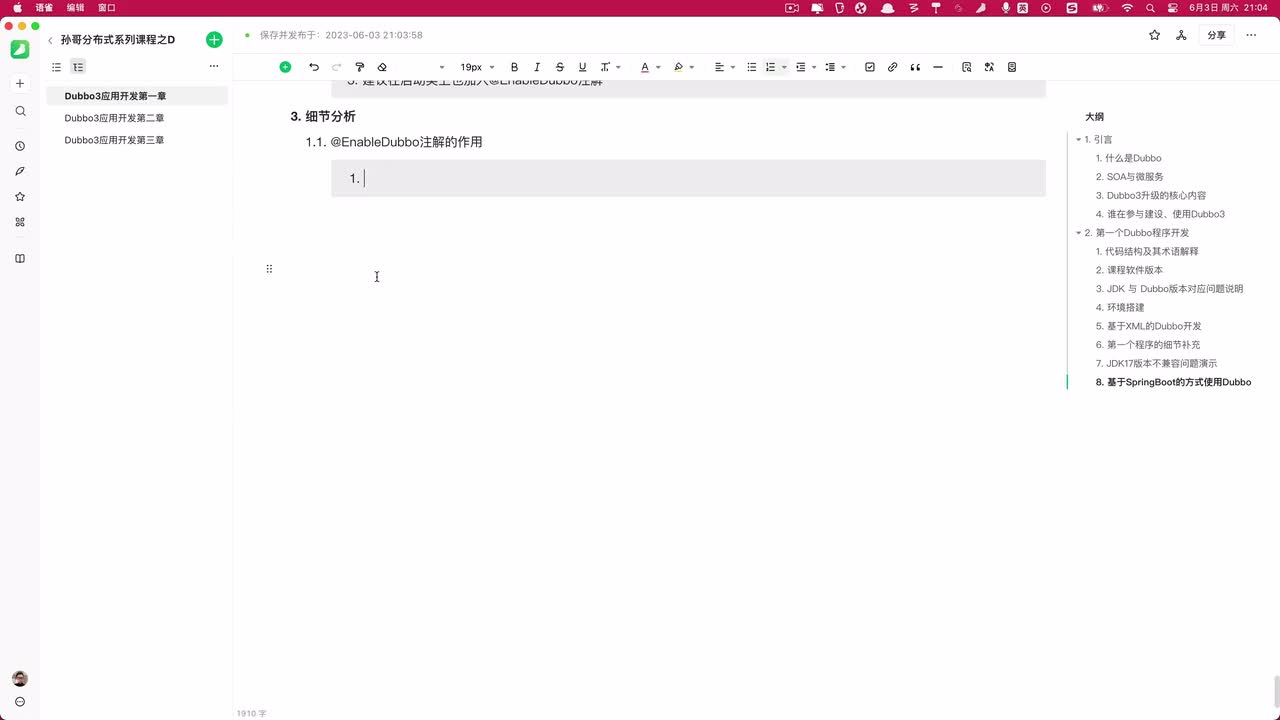Open the notes feather icon
The height and width of the screenshot is (720, 1280).
pyautogui.click(x=20, y=171)
